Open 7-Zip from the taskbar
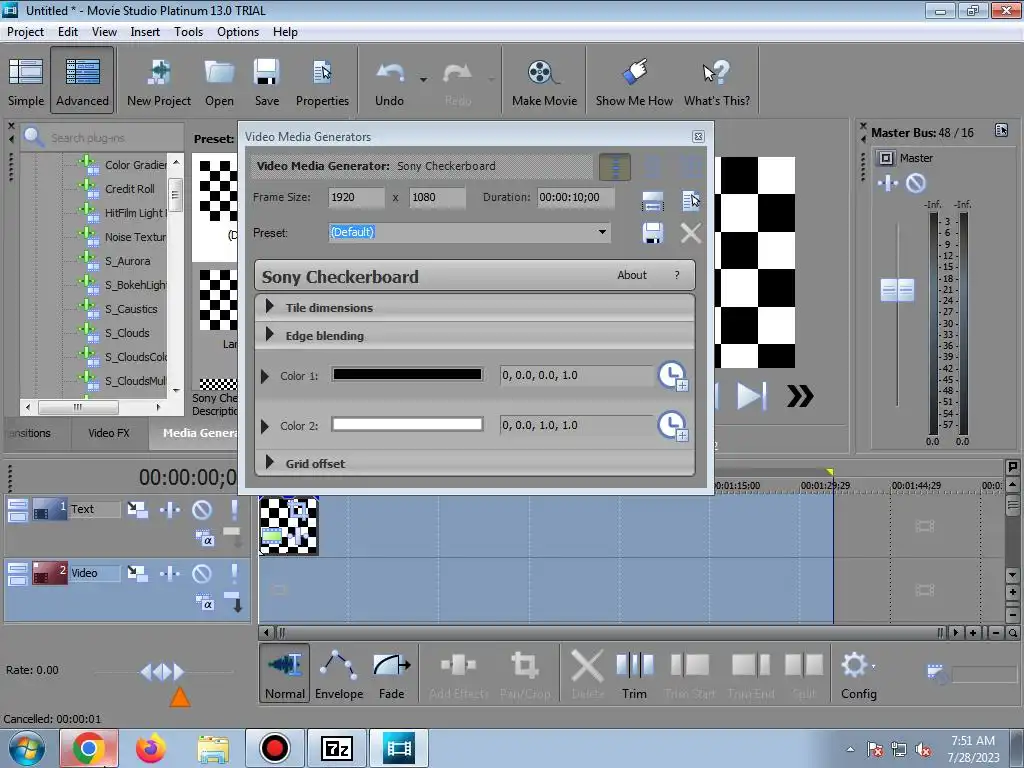The height and width of the screenshot is (768, 1024). [x=336, y=748]
